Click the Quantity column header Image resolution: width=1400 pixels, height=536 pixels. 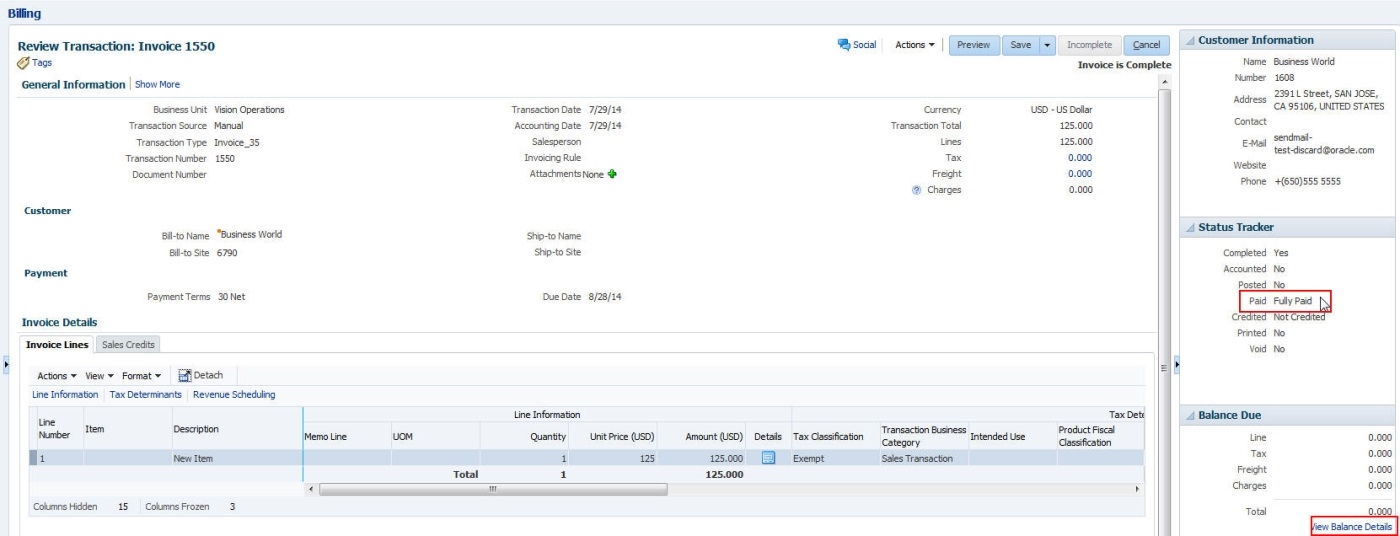(x=526, y=437)
